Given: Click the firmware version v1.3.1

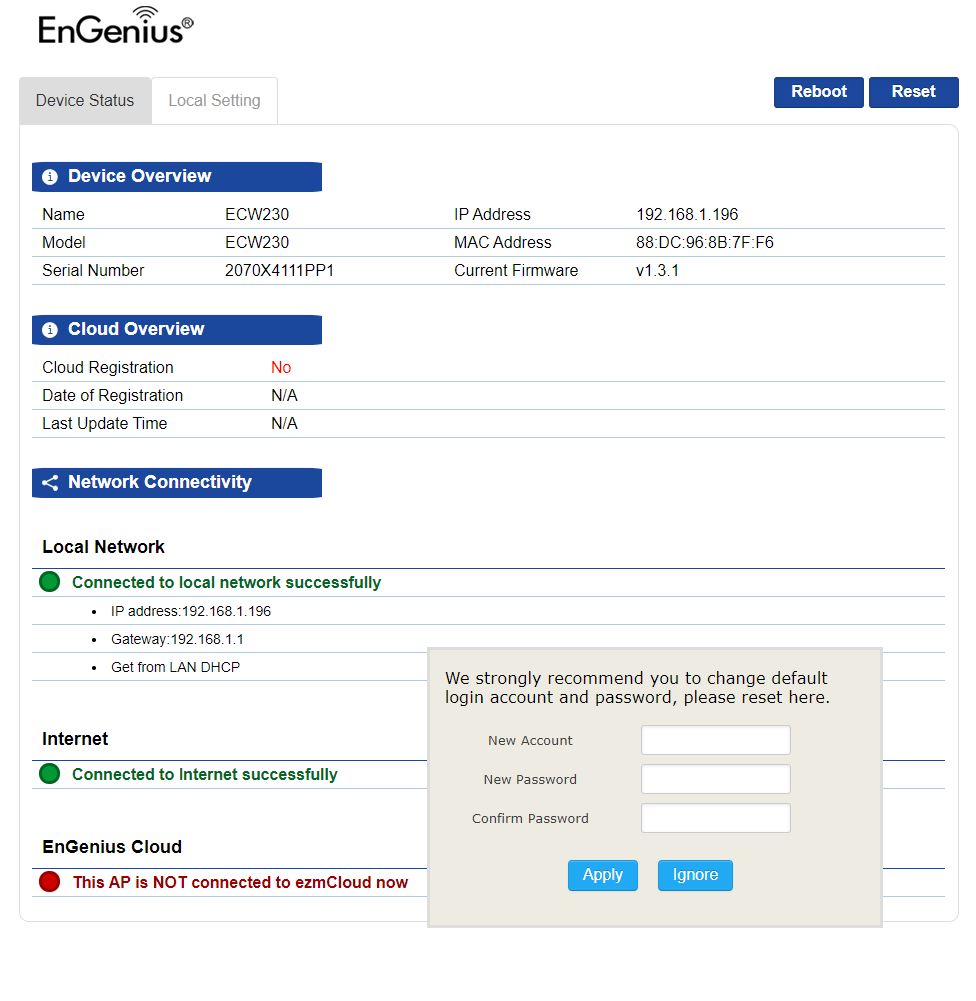Looking at the screenshot, I should (657, 271).
